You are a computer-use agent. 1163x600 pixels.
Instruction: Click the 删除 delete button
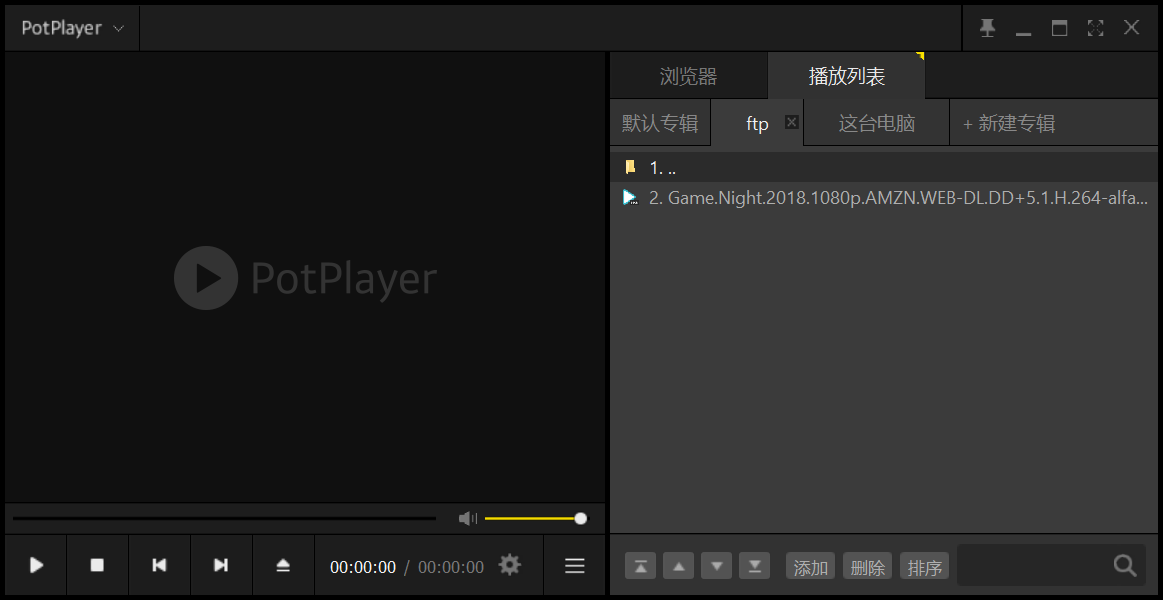click(x=868, y=566)
